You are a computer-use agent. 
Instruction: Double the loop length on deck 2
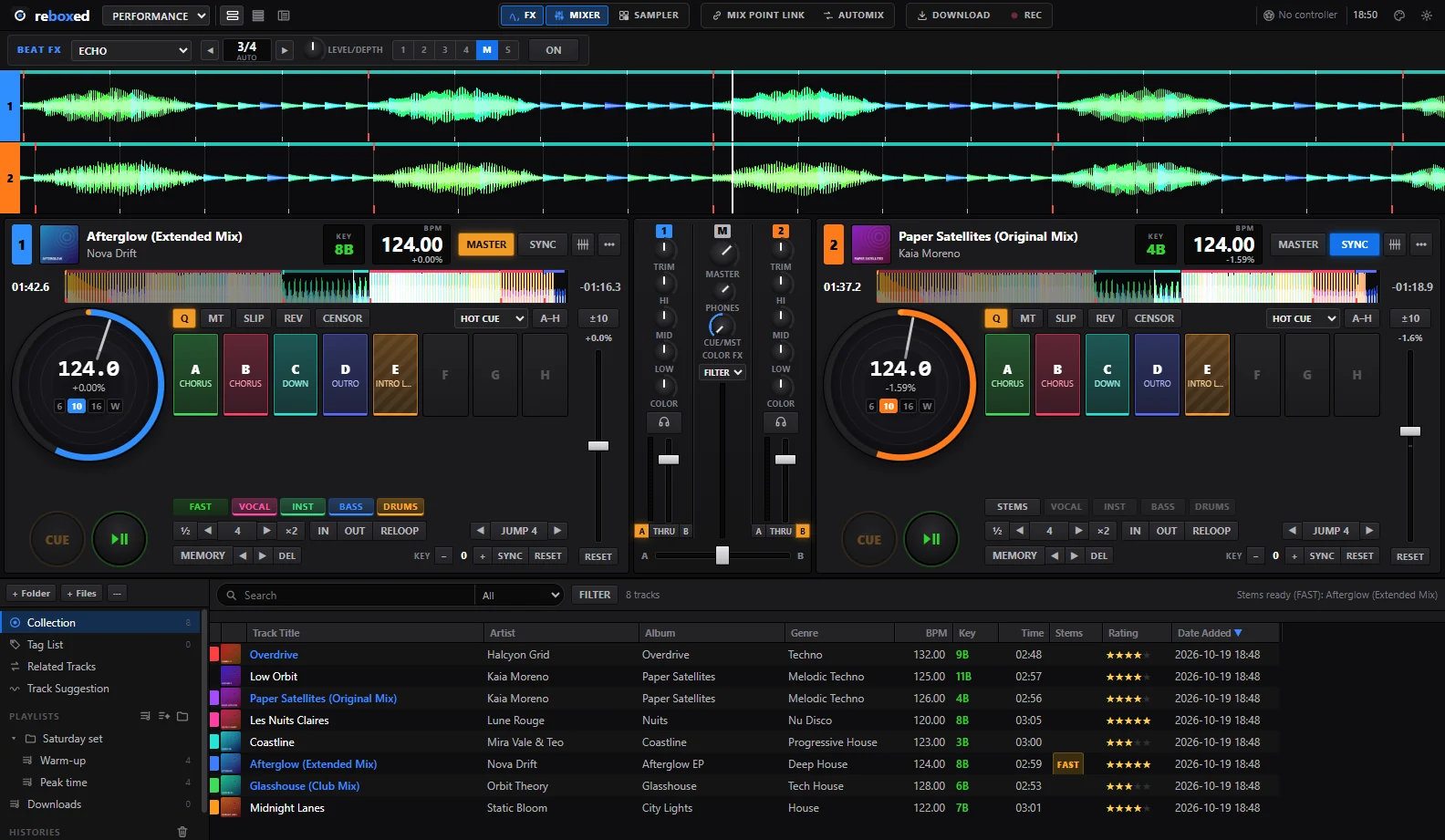coord(1103,531)
